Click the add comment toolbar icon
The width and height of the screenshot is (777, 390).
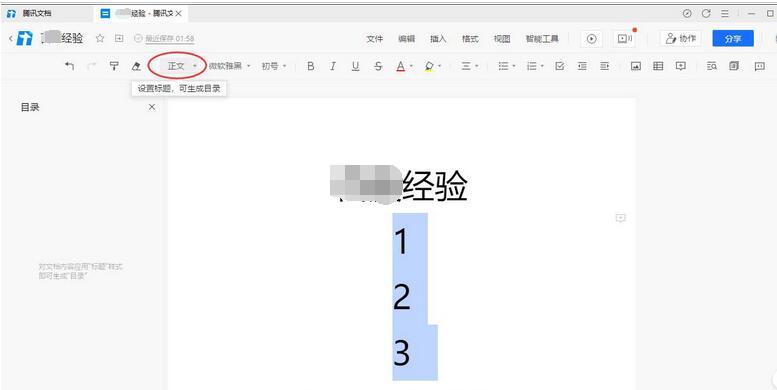pyautogui.click(x=681, y=66)
